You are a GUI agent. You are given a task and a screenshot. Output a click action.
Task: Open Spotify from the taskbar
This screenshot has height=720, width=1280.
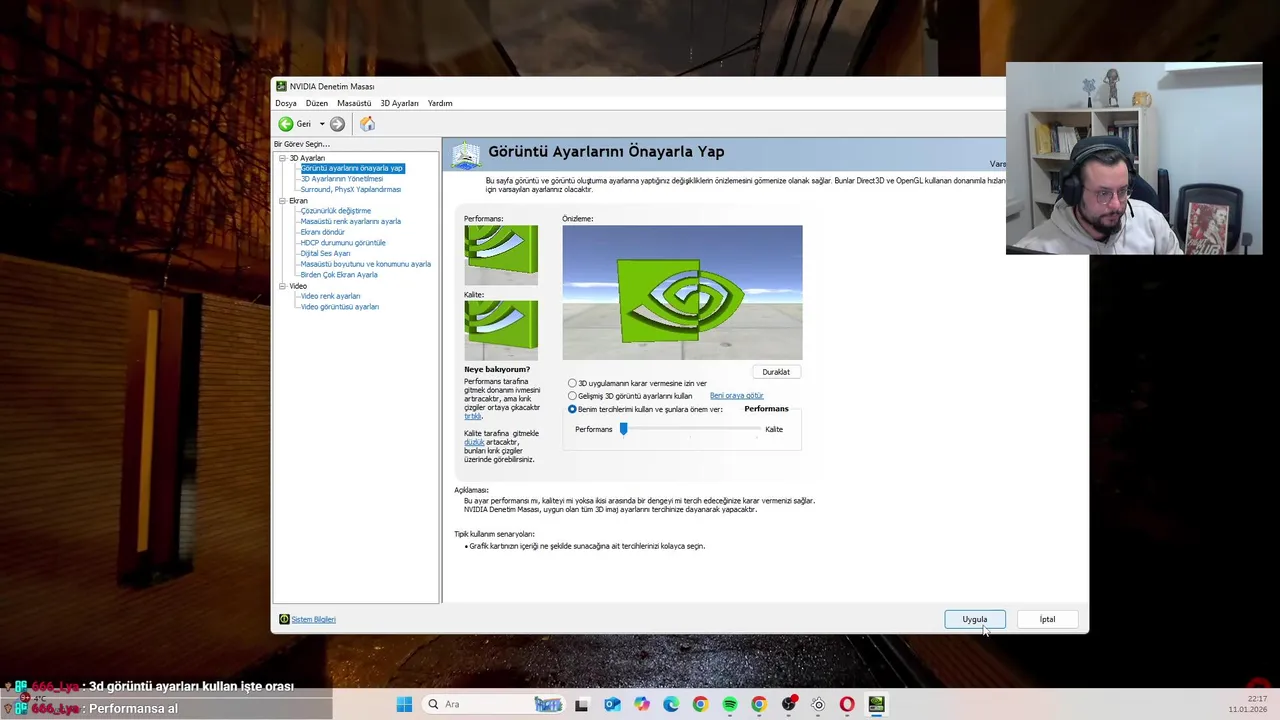point(729,705)
